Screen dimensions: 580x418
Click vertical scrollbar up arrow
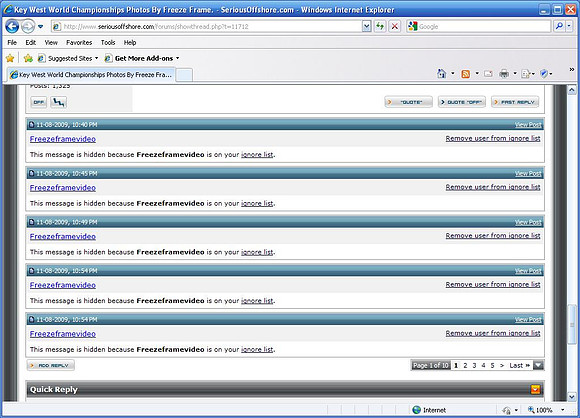tap(571, 90)
